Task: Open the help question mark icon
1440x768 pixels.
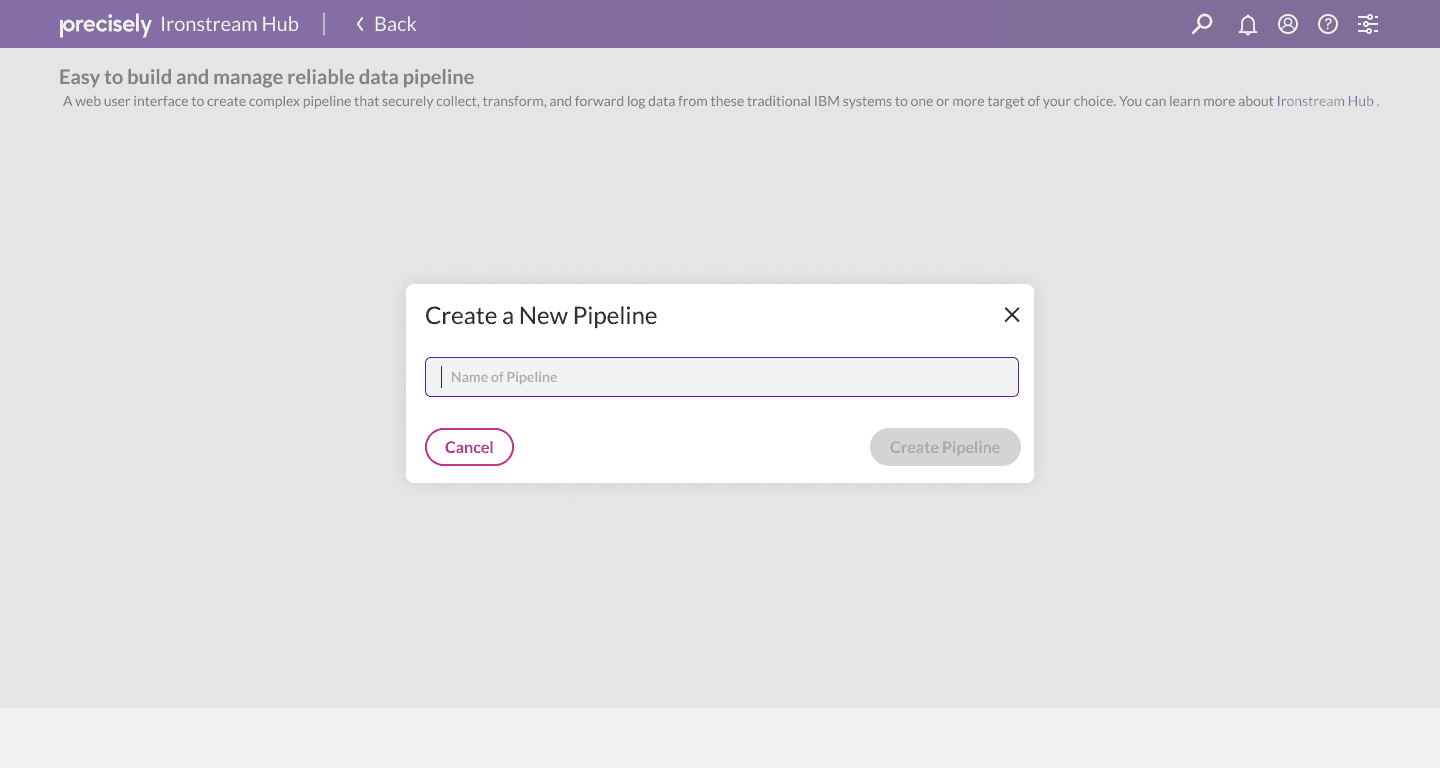Action: point(1328,24)
